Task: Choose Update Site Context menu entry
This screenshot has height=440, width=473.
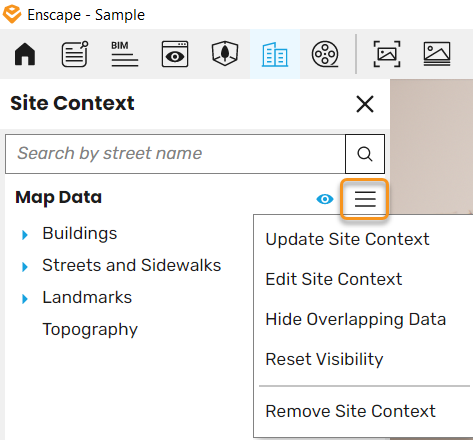Action: pyautogui.click(x=347, y=239)
